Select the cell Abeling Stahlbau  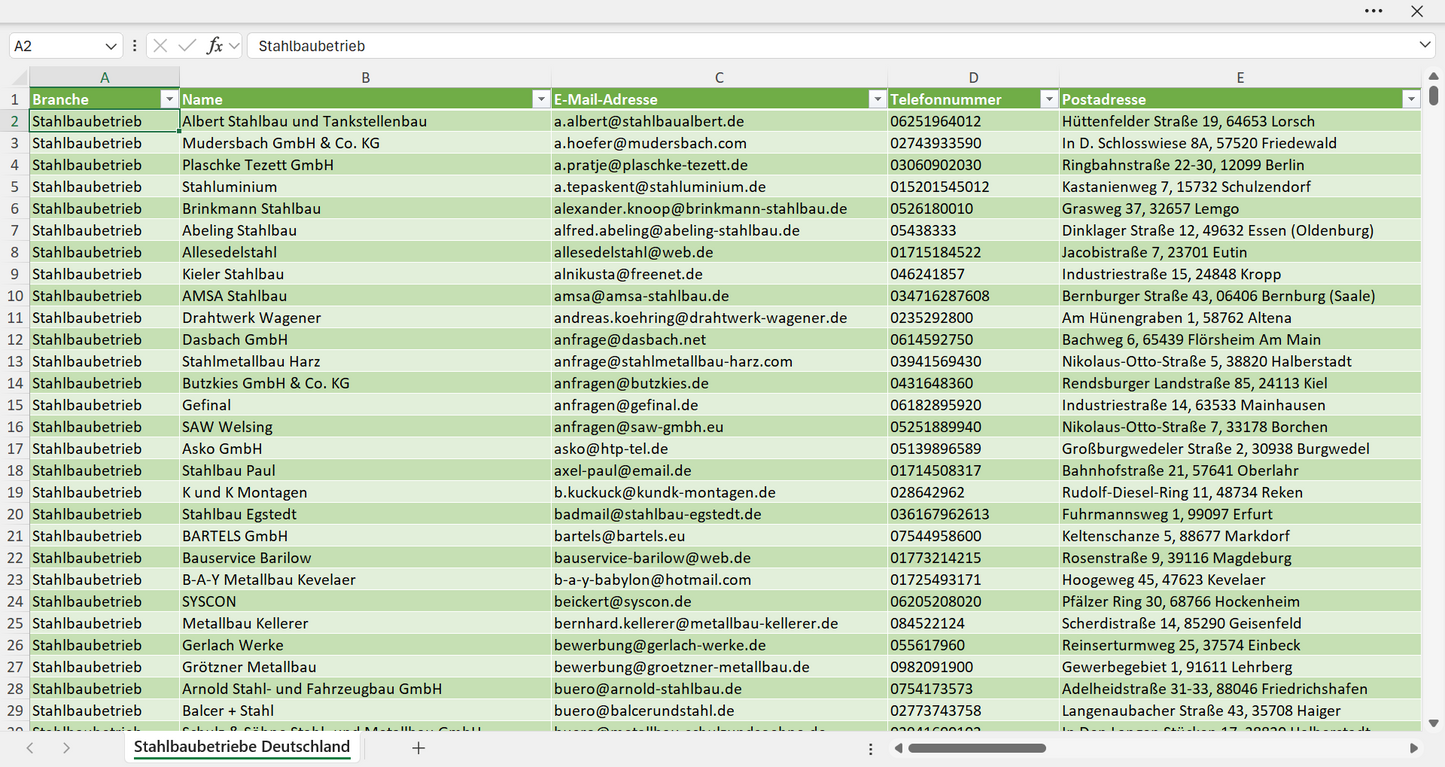(x=365, y=230)
